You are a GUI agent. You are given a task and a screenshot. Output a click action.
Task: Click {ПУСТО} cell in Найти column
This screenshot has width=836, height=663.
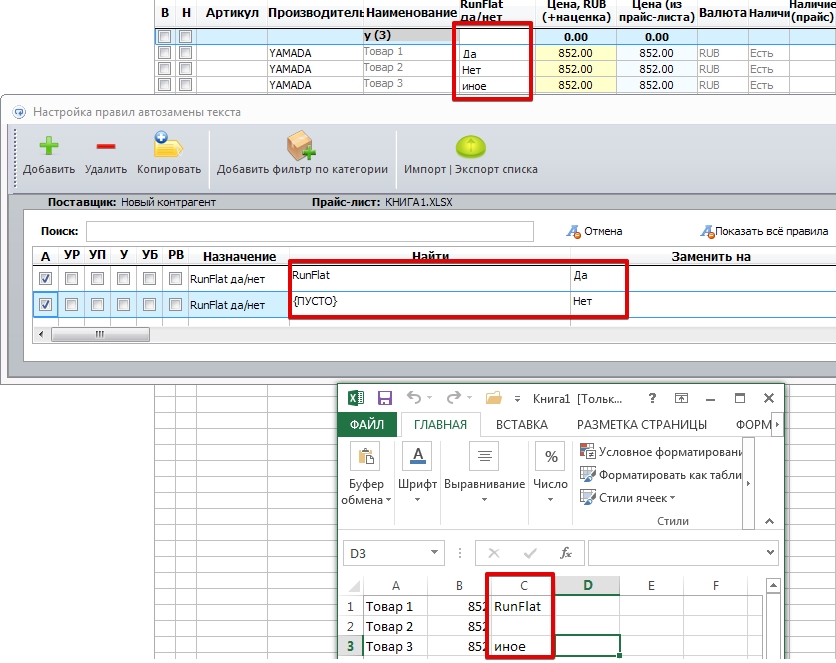pos(430,304)
